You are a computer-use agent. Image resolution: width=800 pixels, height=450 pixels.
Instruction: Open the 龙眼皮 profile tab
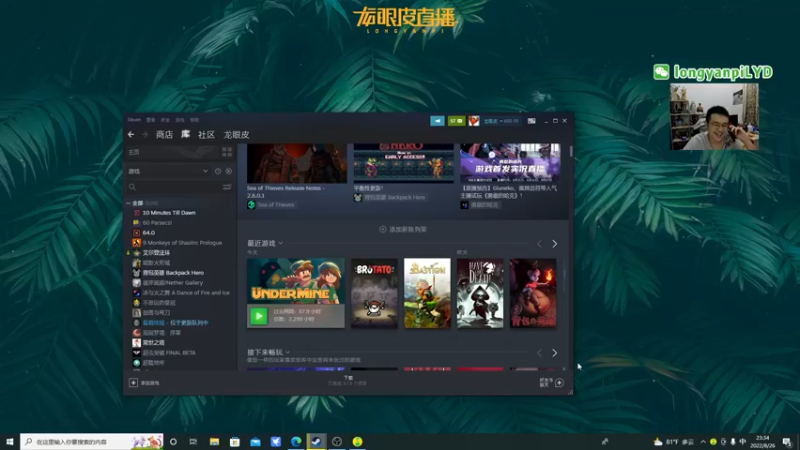point(236,135)
